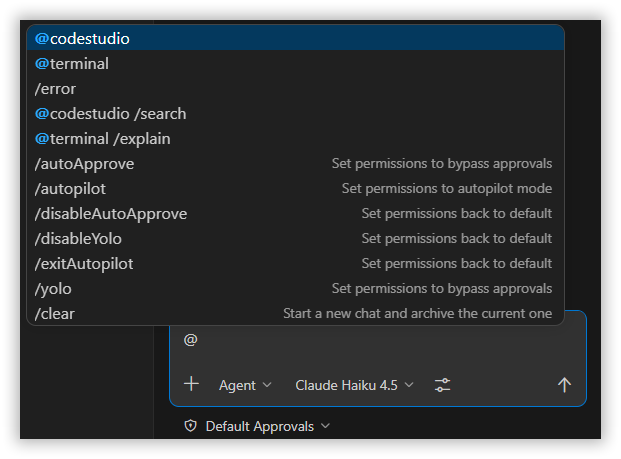
Task: Select the /autoApprove command
Action: tap(295, 164)
